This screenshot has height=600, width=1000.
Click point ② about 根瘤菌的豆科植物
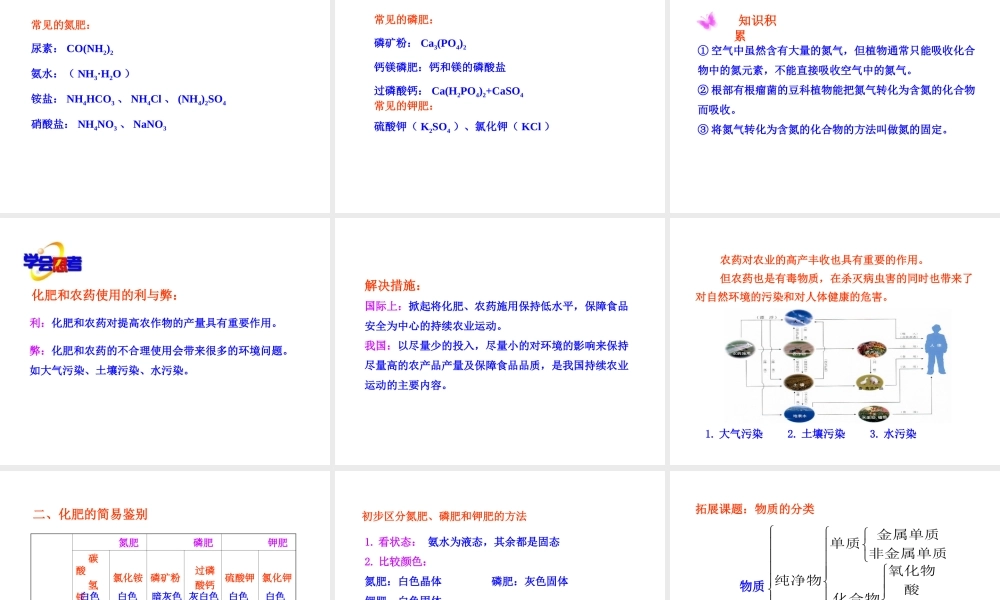pos(836,99)
